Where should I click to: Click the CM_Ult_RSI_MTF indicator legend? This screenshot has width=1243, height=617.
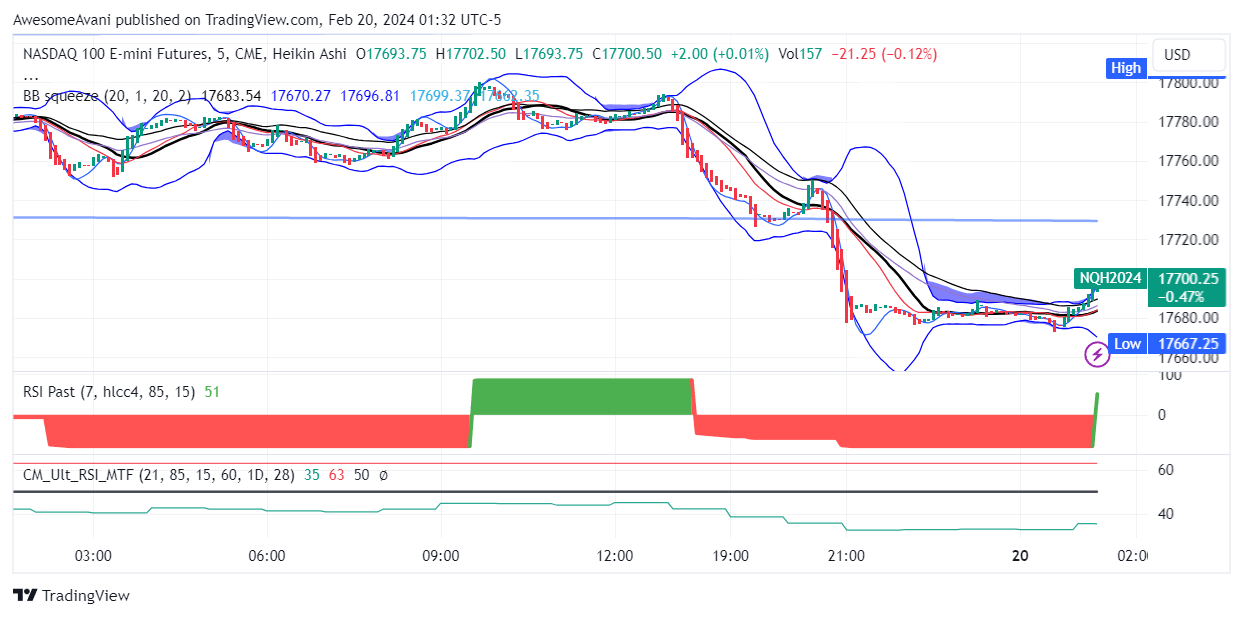(x=159, y=475)
